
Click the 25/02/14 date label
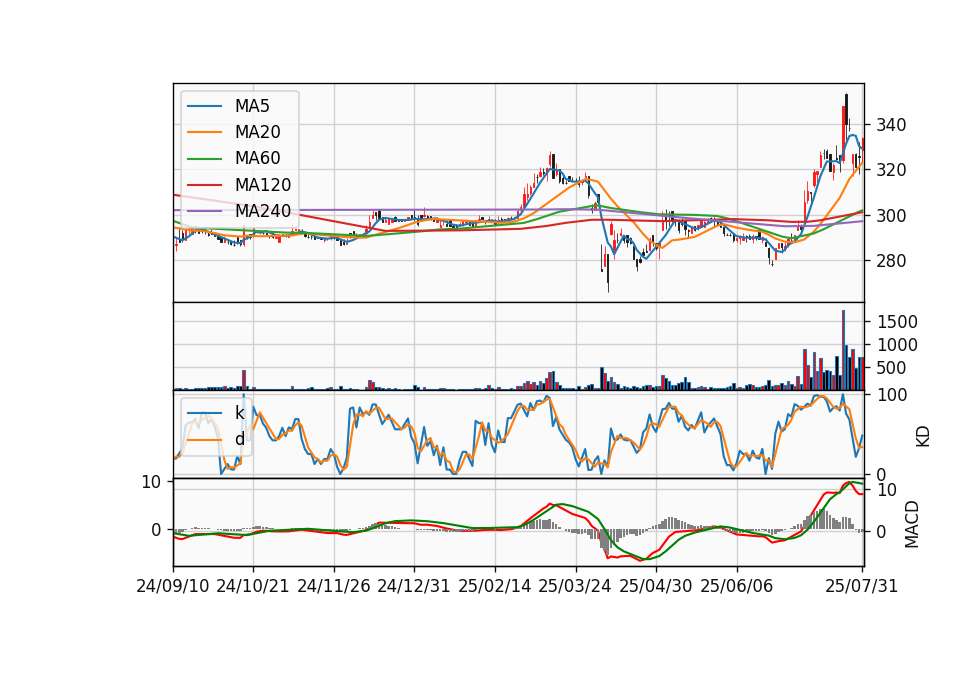pyautogui.click(x=495, y=586)
